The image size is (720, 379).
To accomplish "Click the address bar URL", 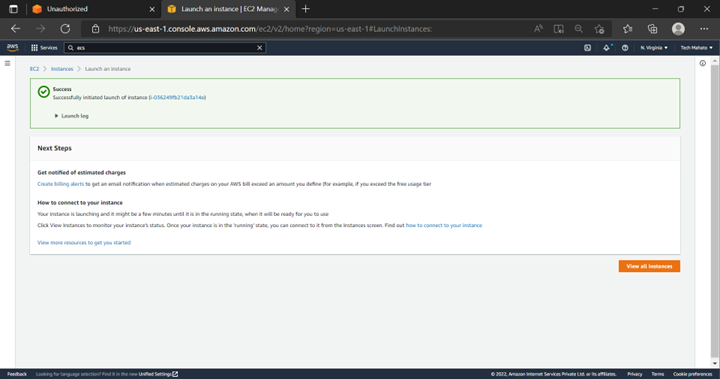I will coord(270,29).
